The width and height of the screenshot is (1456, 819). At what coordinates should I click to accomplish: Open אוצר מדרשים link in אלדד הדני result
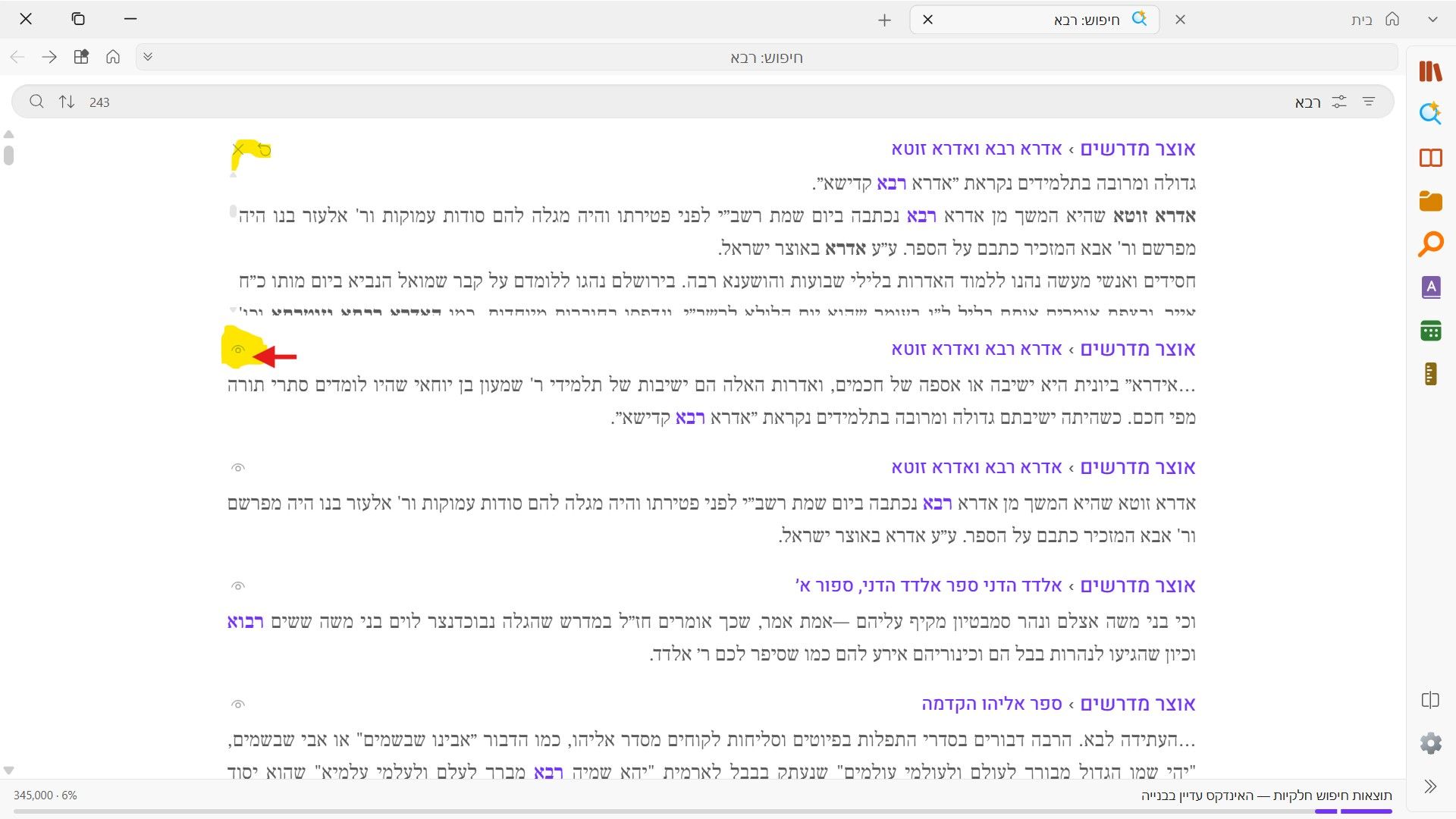1137,585
